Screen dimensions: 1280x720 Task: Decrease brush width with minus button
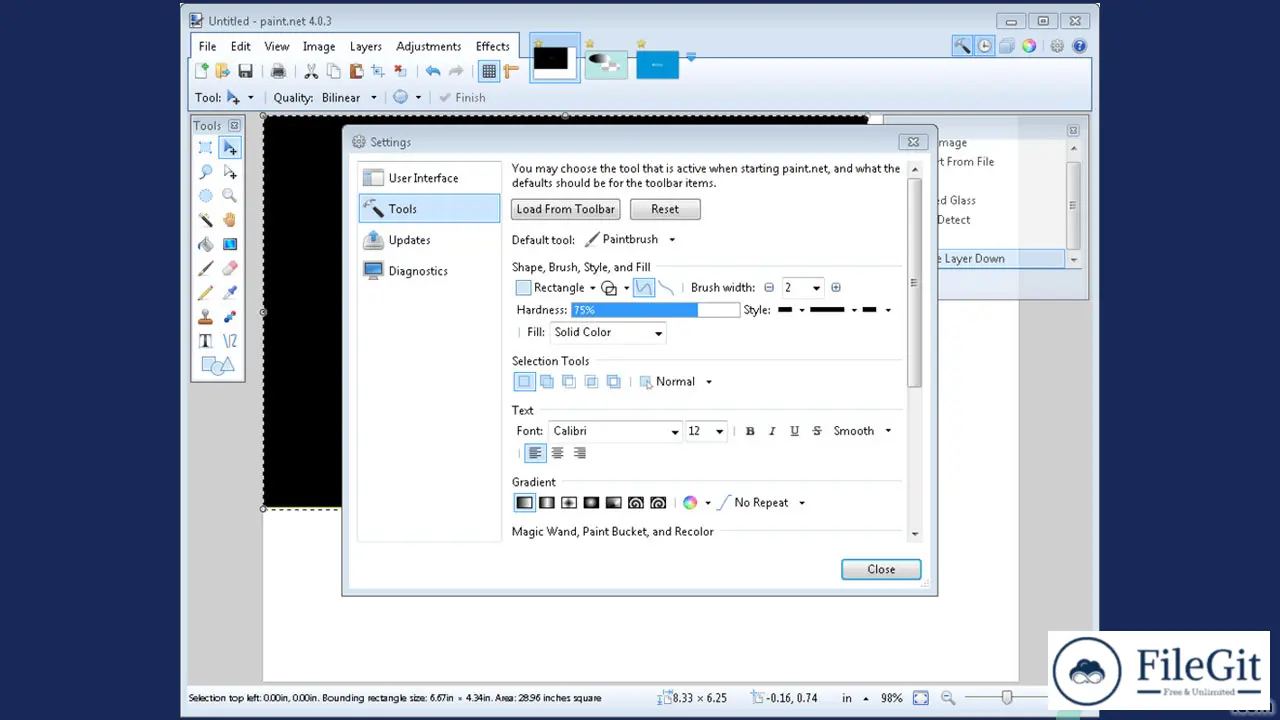[x=769, y=288]
